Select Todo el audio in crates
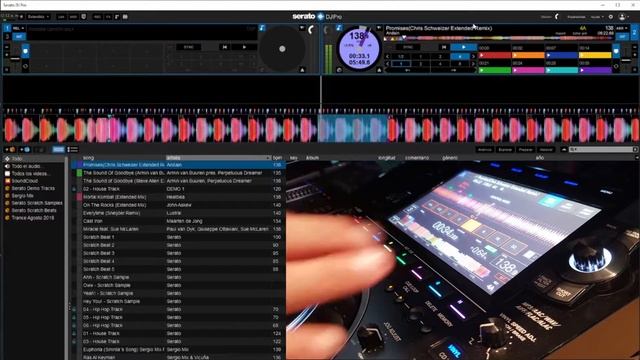Screen dimensions: 640x360 [x=26, y=166]
